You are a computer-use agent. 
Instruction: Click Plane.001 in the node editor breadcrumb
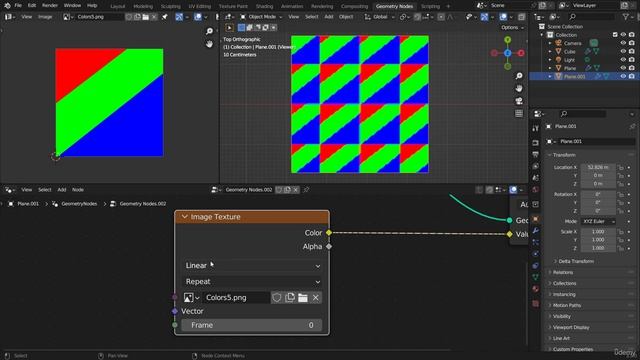28,204
